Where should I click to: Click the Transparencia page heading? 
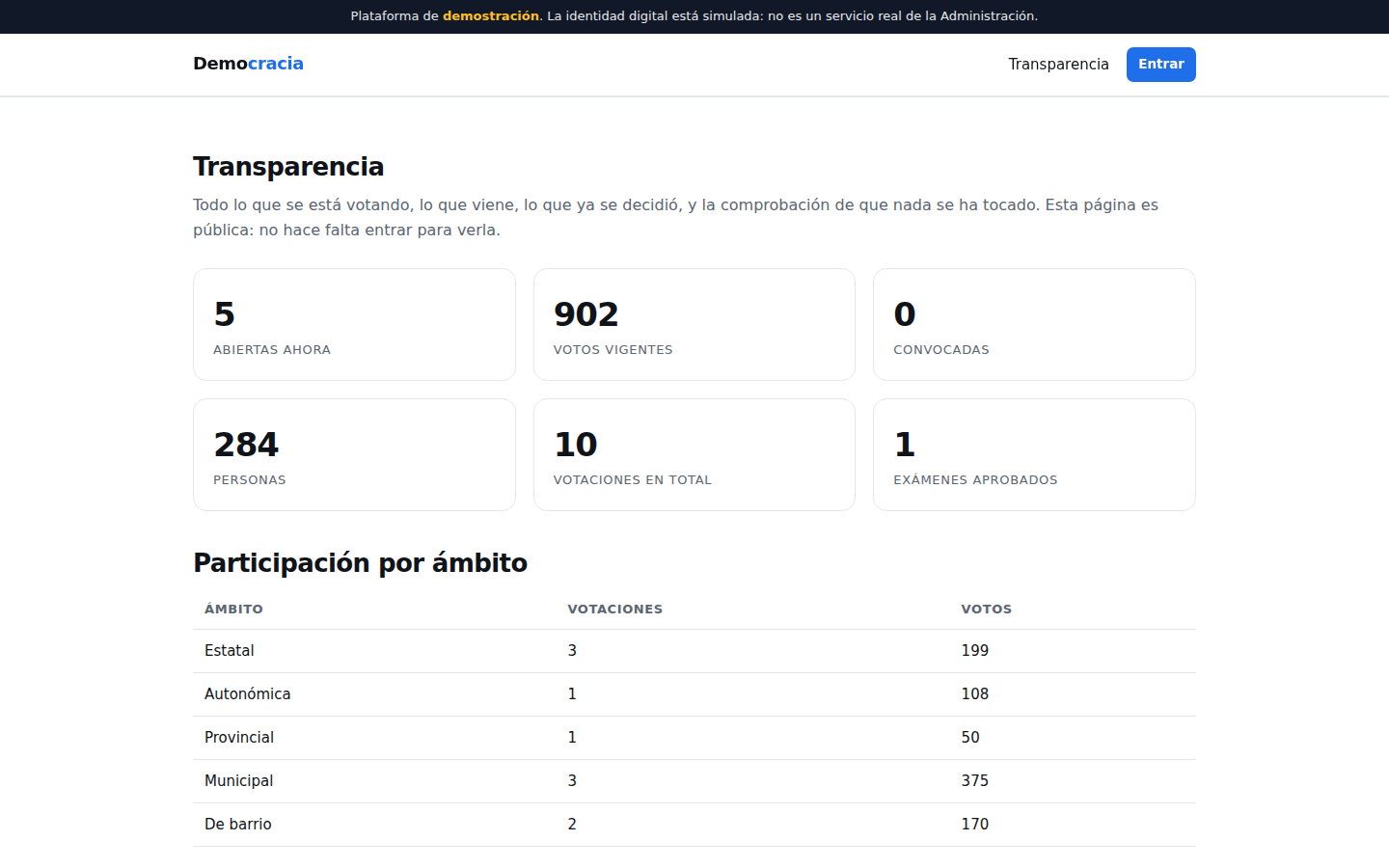click(288, 167)
